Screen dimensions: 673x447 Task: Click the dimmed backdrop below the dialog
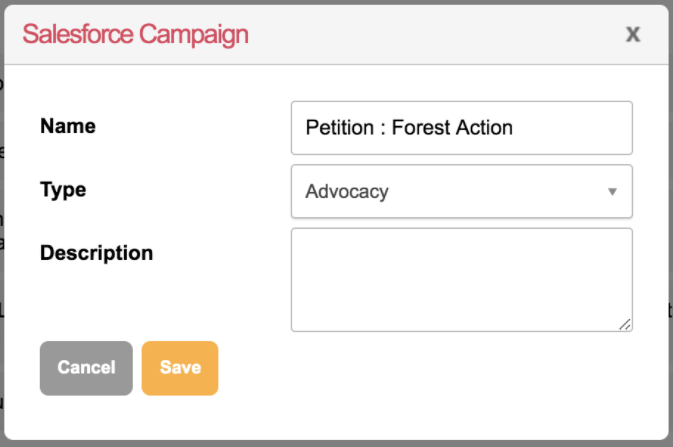pos(336,441)
